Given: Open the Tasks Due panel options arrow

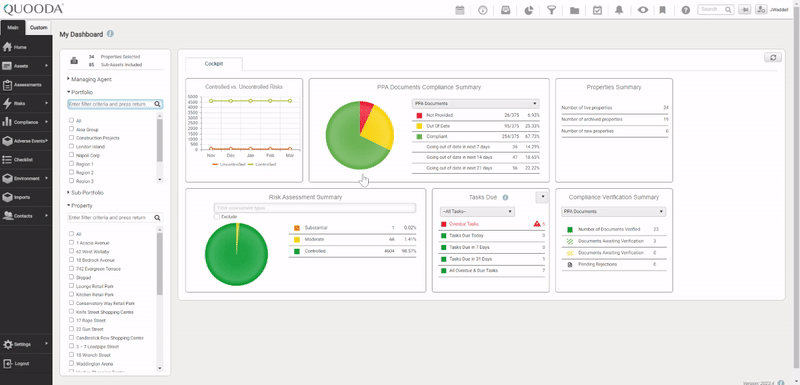Looking at the screenshot, I should click(542, 197).
